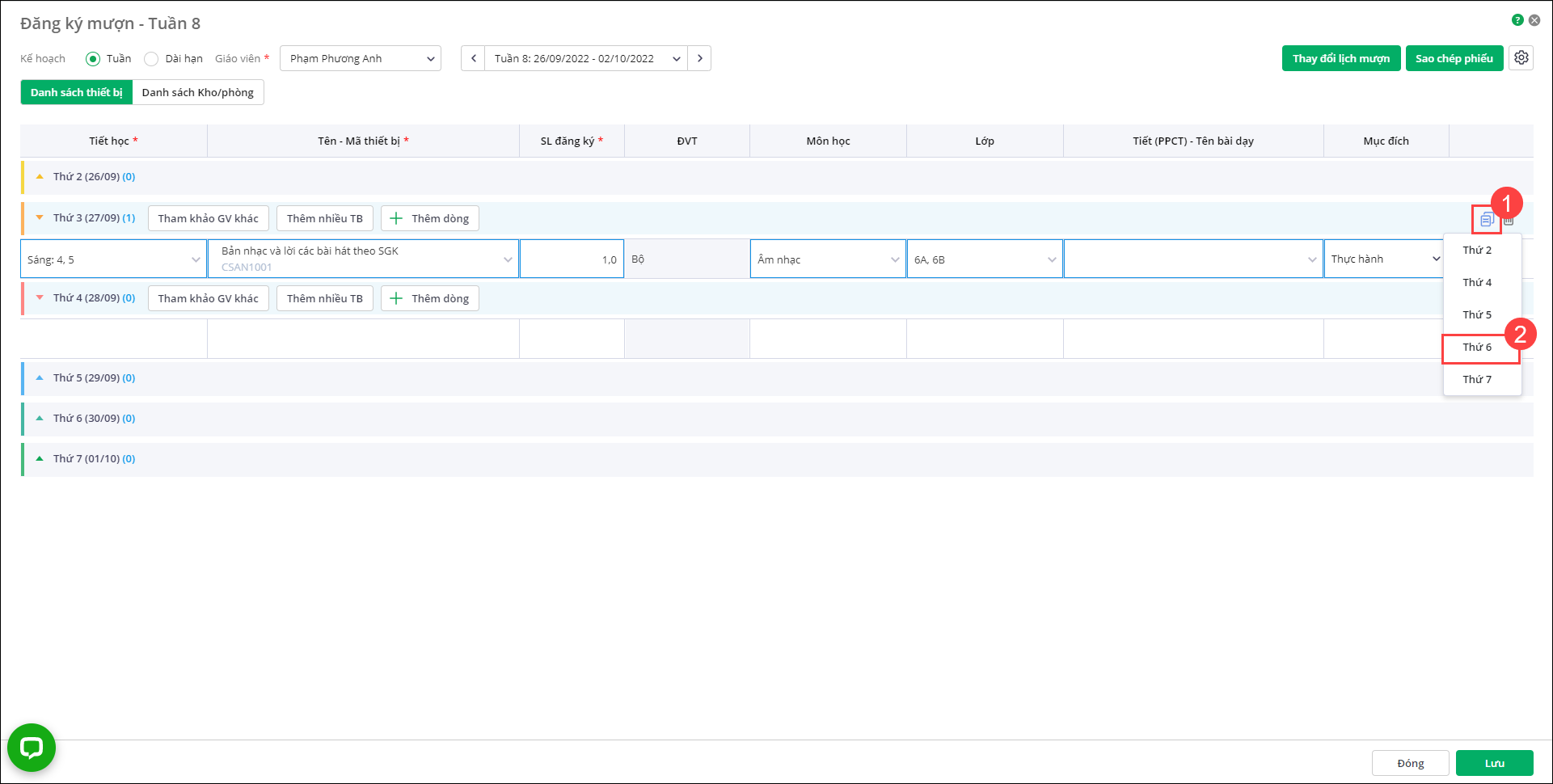The width and height of the screenshot is (1553, 784).
Task: Switch to Danh sách Kho/phòng tab
Action: [198, 92]
